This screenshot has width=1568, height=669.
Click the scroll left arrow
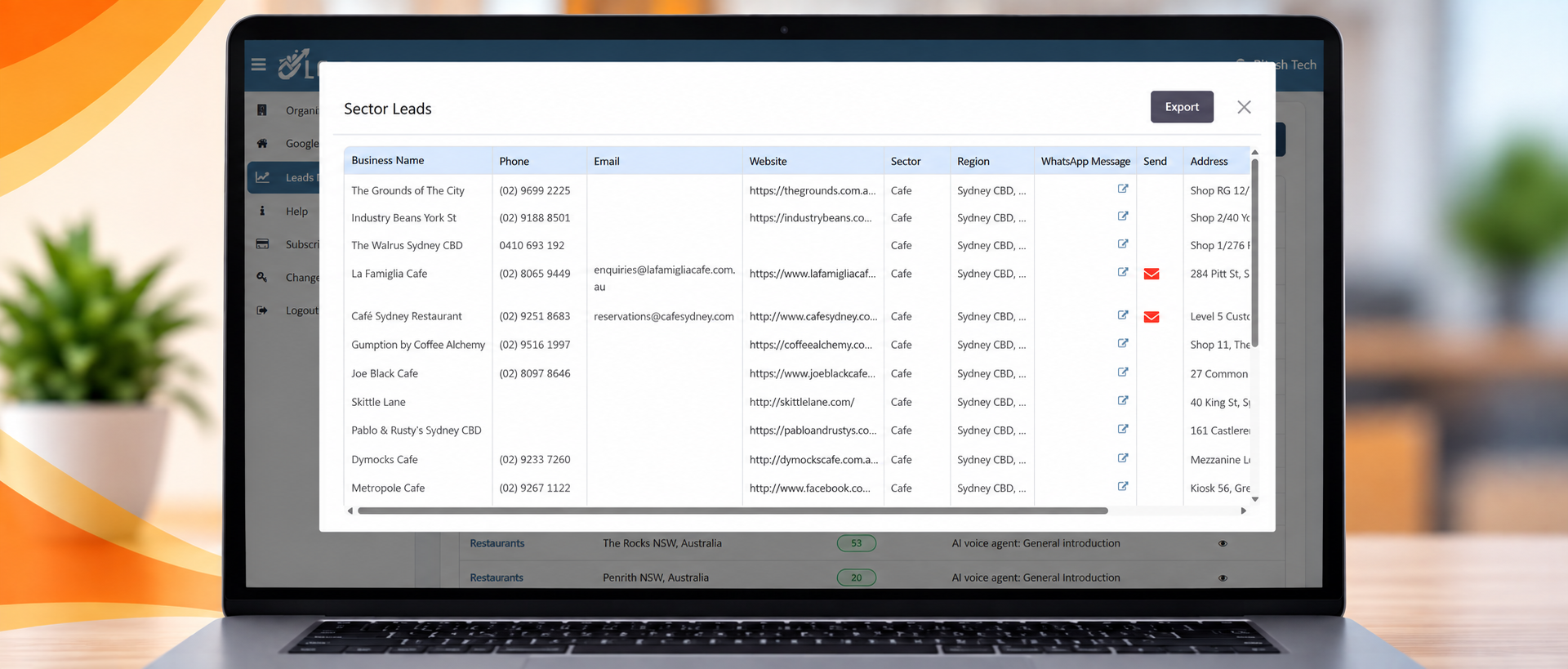(350, 511)
